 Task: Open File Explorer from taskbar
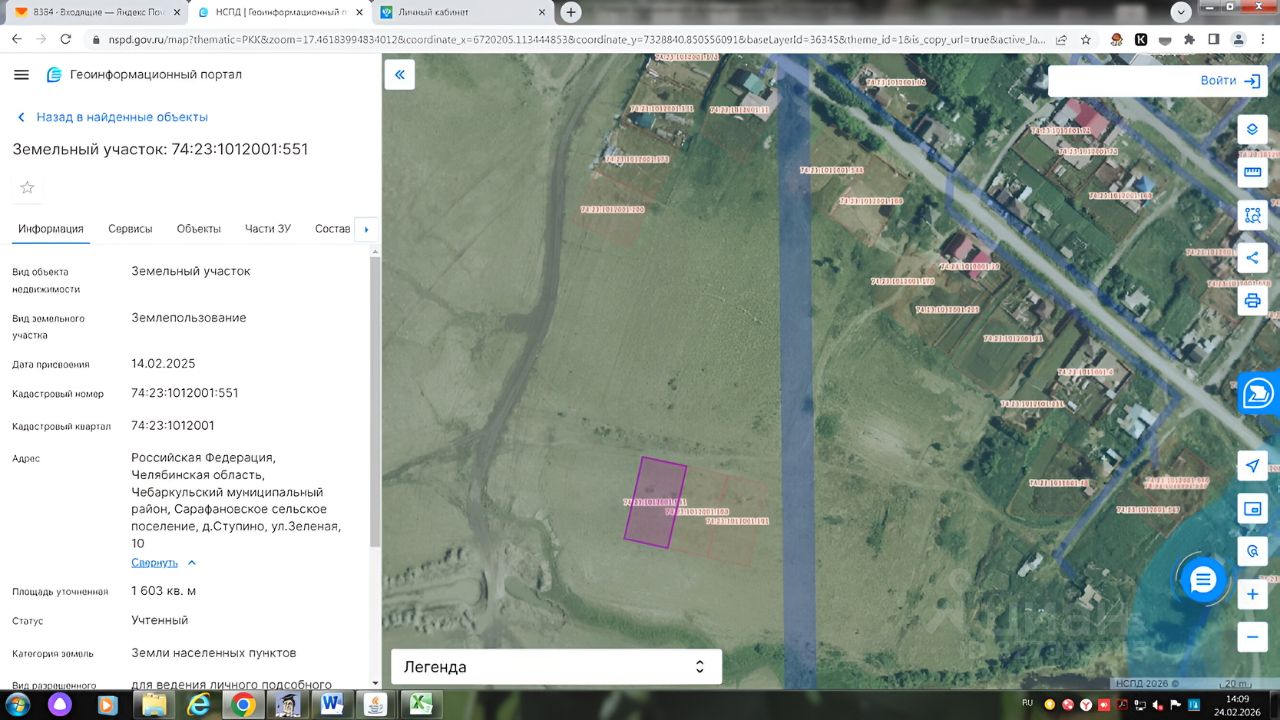(x=154, y=704)
